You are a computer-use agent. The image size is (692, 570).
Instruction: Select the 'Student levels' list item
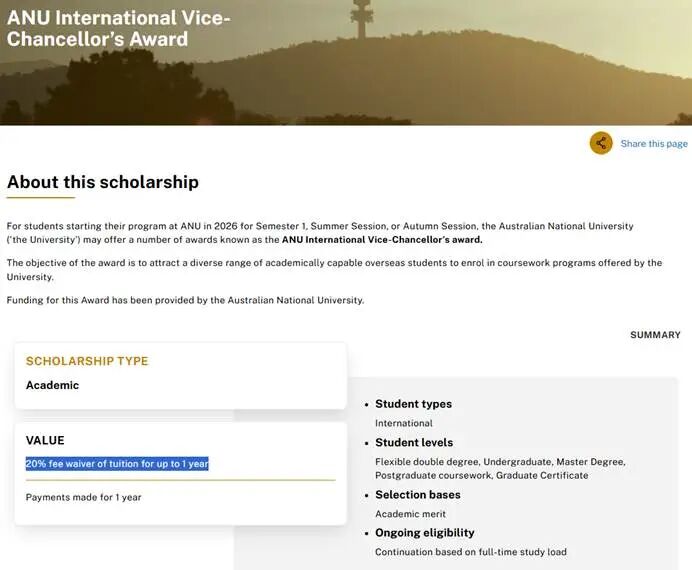pos(414,442)
